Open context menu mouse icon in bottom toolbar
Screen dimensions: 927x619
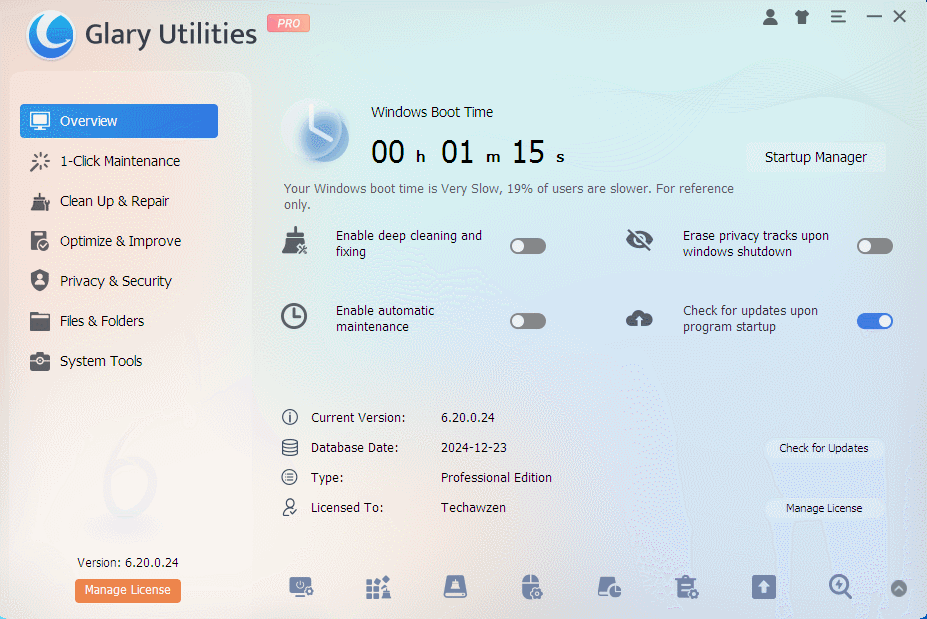point(532,587)
